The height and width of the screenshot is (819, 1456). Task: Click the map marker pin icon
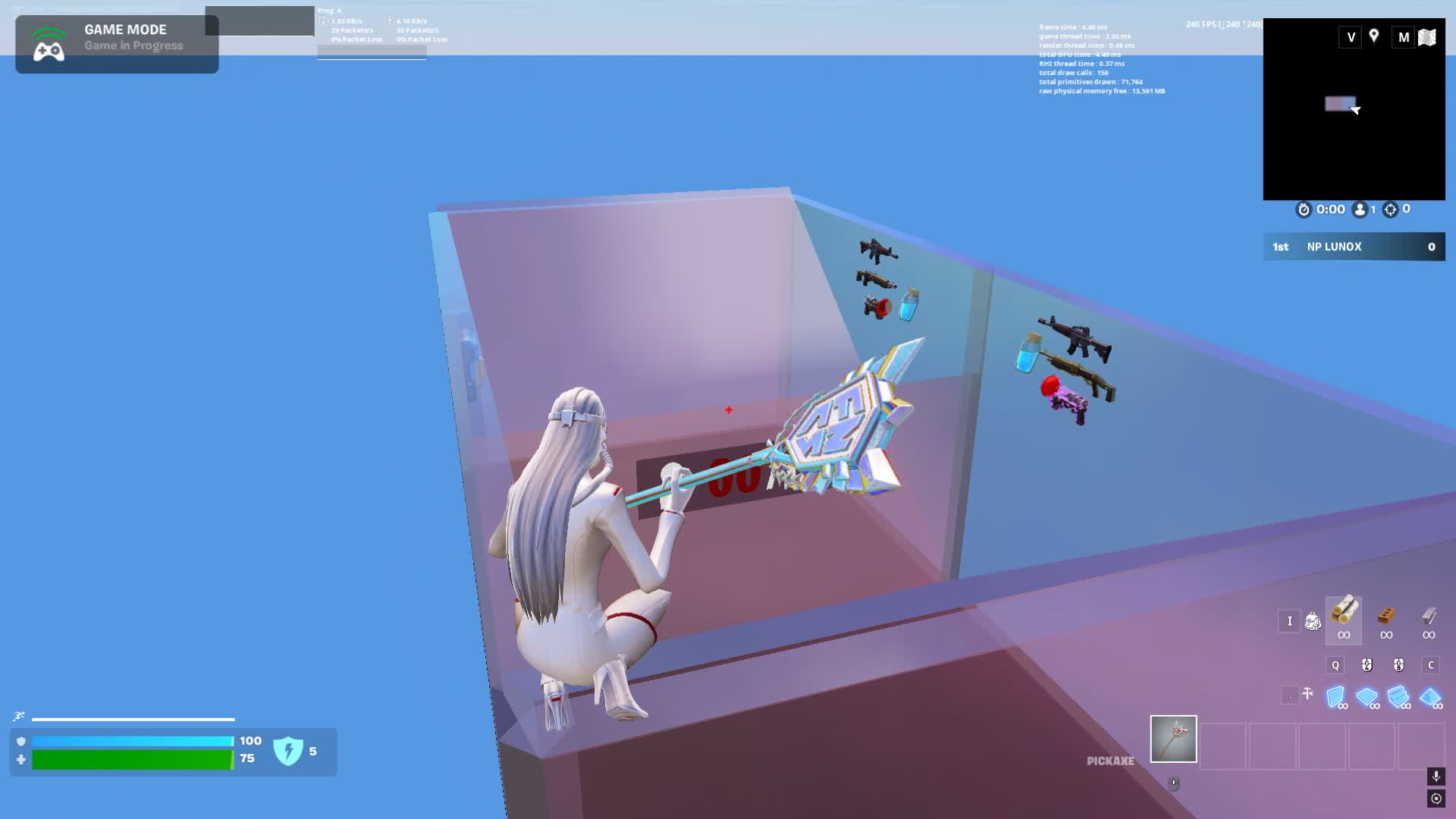tap(1373, 36)
